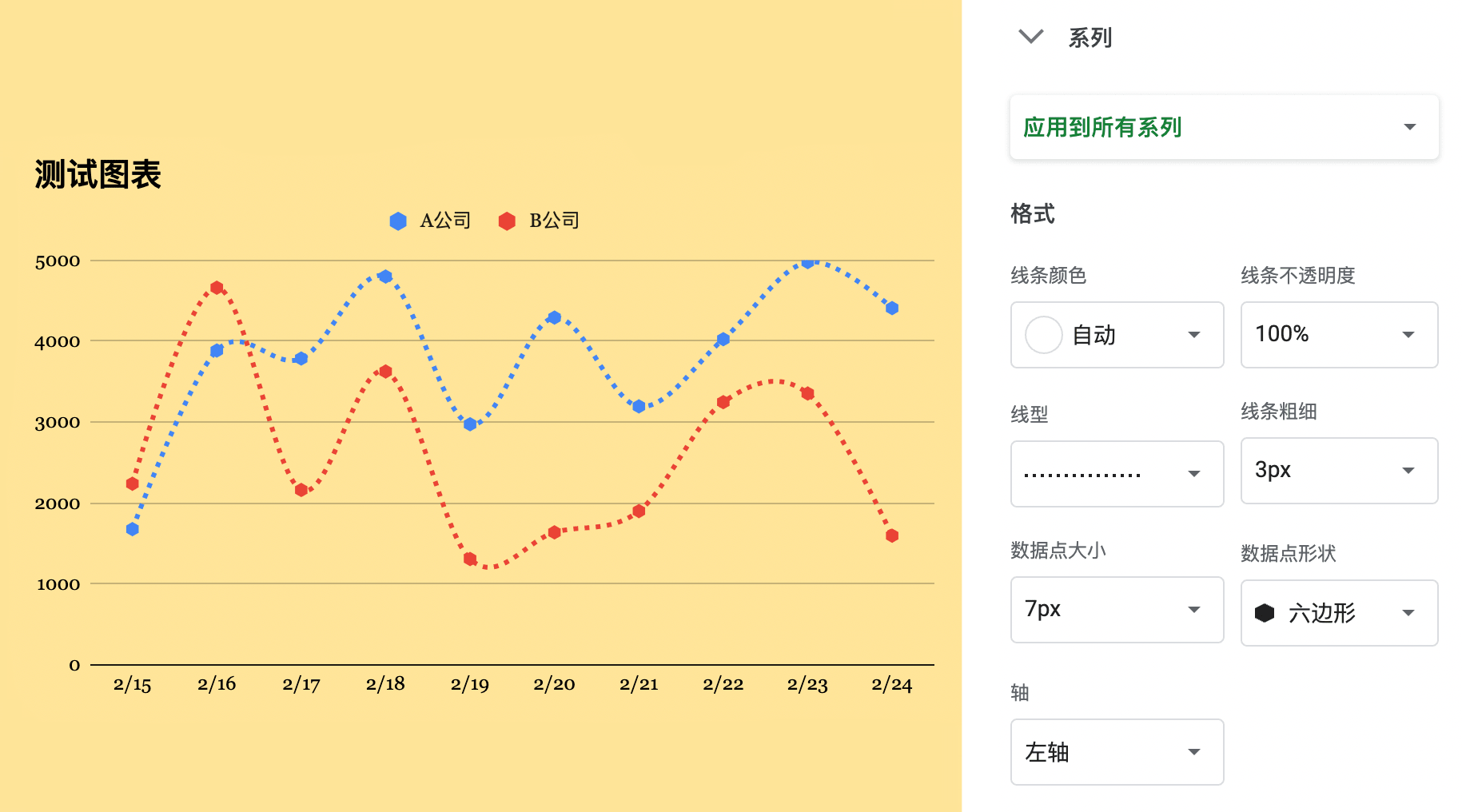This screenshot has height=812, width=1462.
Task: Click the blue A公司 legend marker
Action: tap(398, 221)
